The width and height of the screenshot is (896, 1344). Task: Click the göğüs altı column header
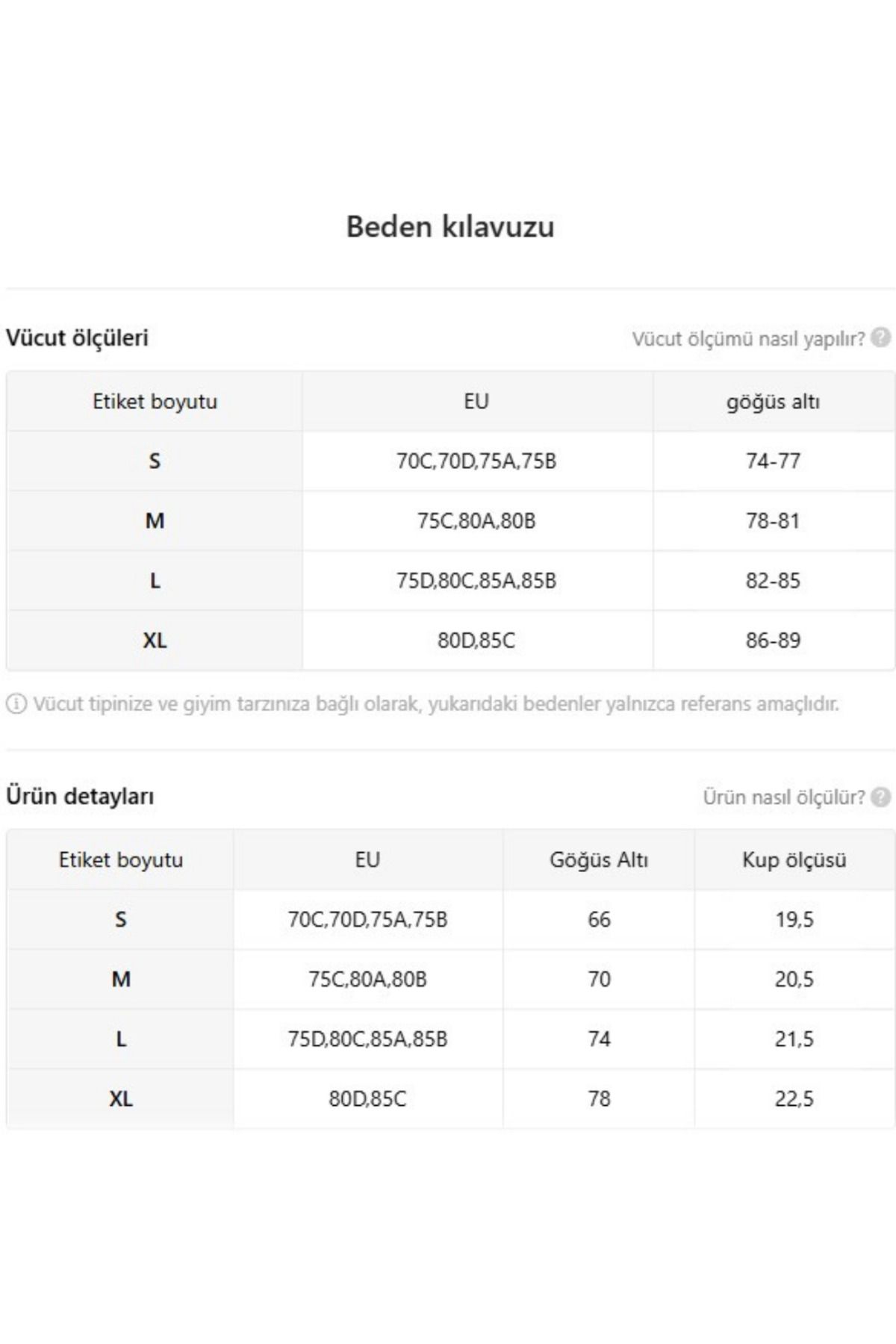pos(774,402)
